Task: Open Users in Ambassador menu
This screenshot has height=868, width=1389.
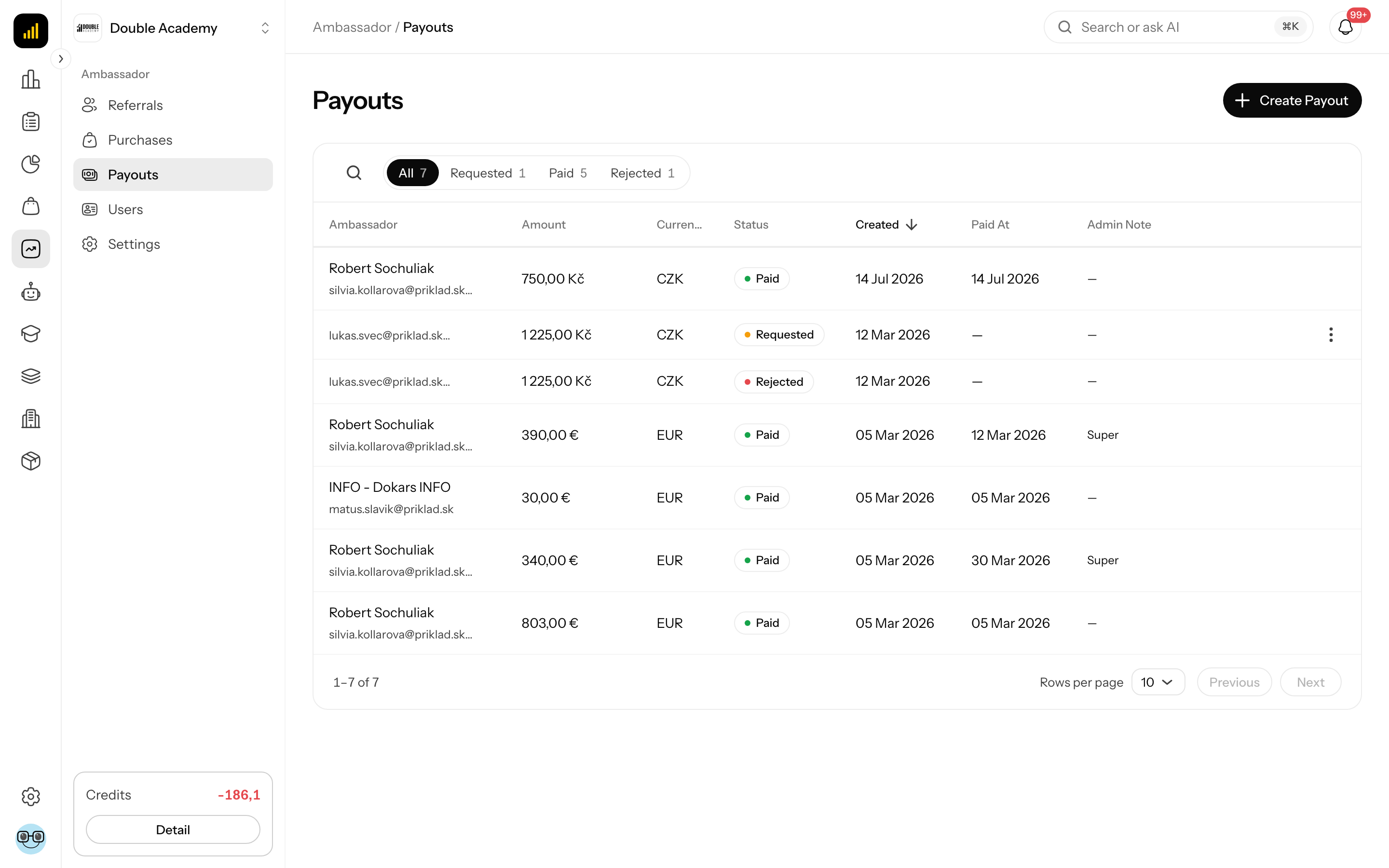Action: 173,210
